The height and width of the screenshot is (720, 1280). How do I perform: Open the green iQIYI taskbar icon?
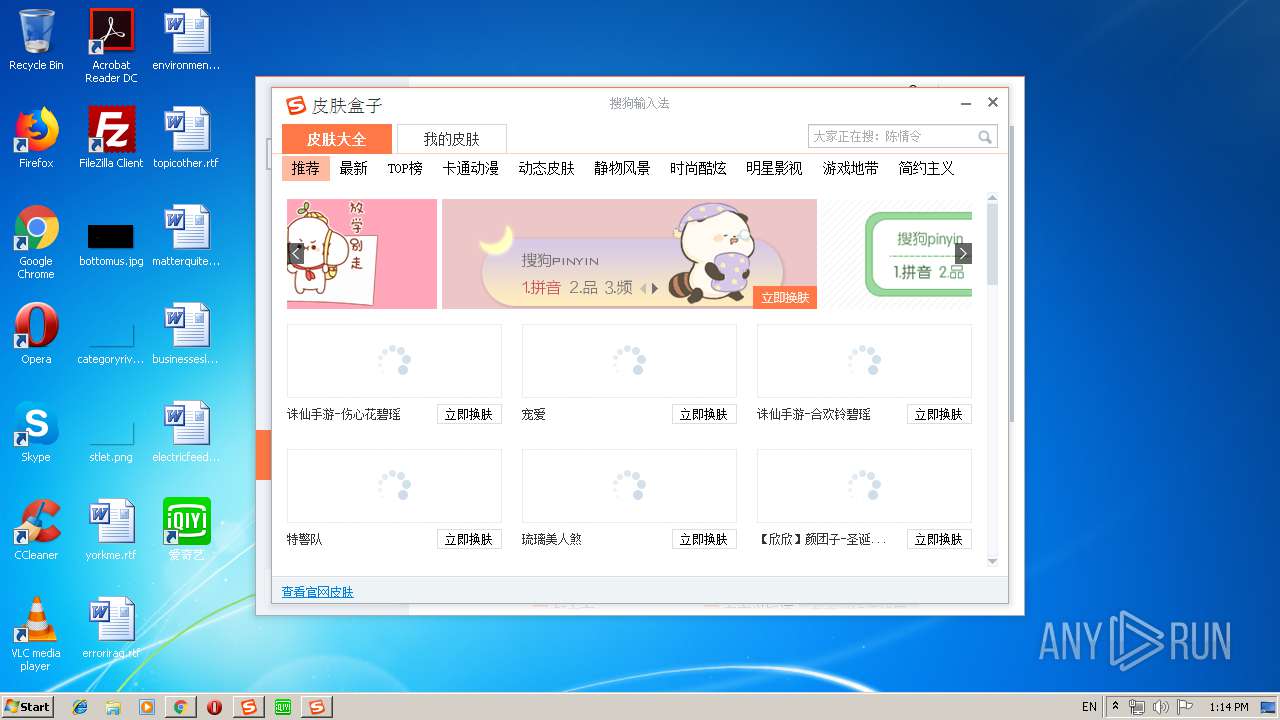[x=283, y=707]
